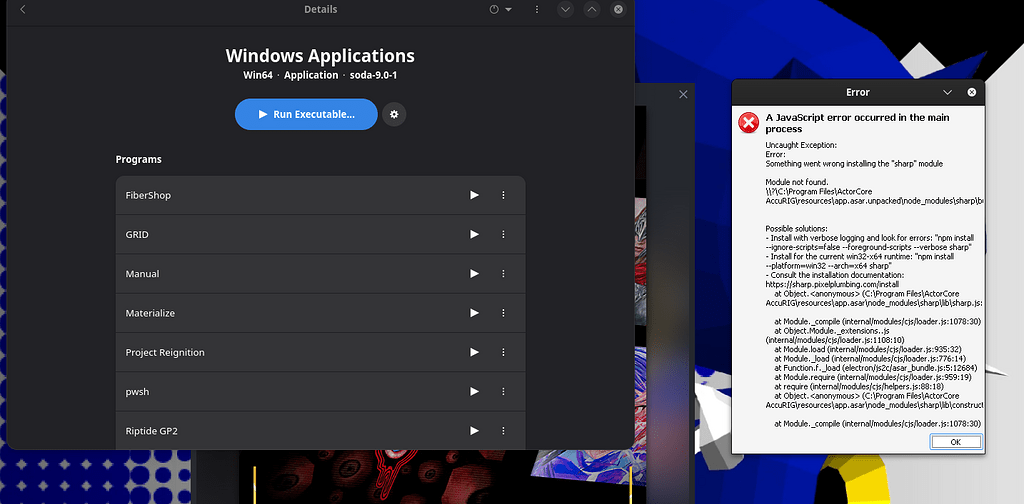Click the Run Executable button
The width and height of the screenshot is (1024, 504).
306,114
